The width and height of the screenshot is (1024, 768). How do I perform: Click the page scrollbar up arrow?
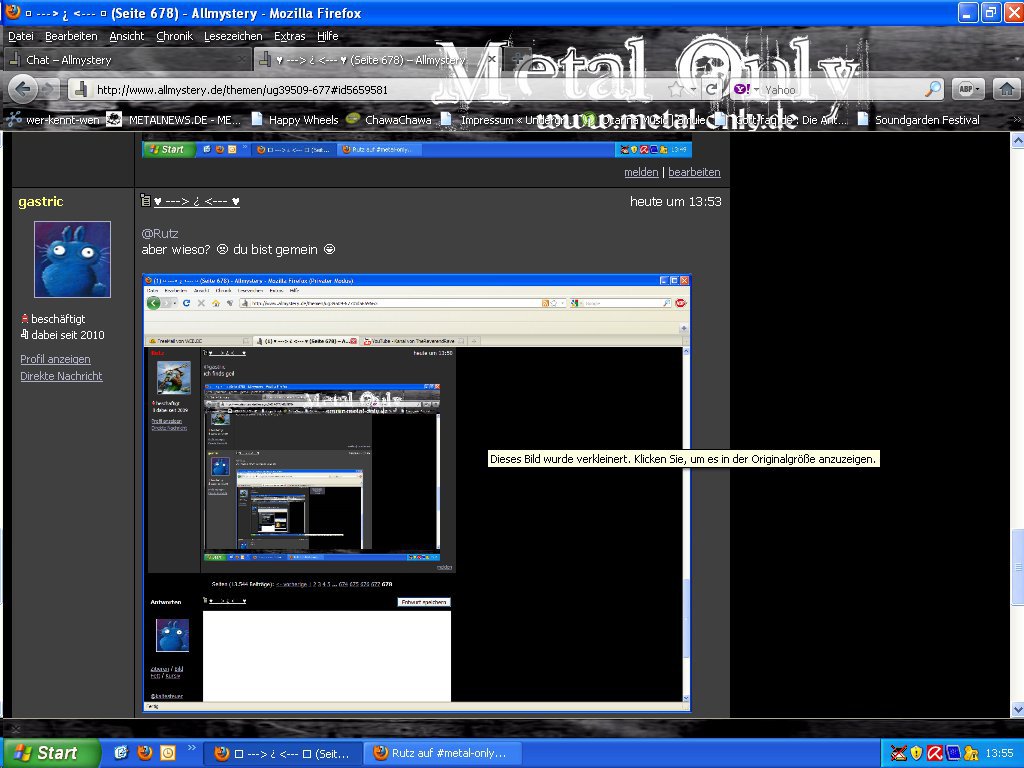(x=1017, y=140)
